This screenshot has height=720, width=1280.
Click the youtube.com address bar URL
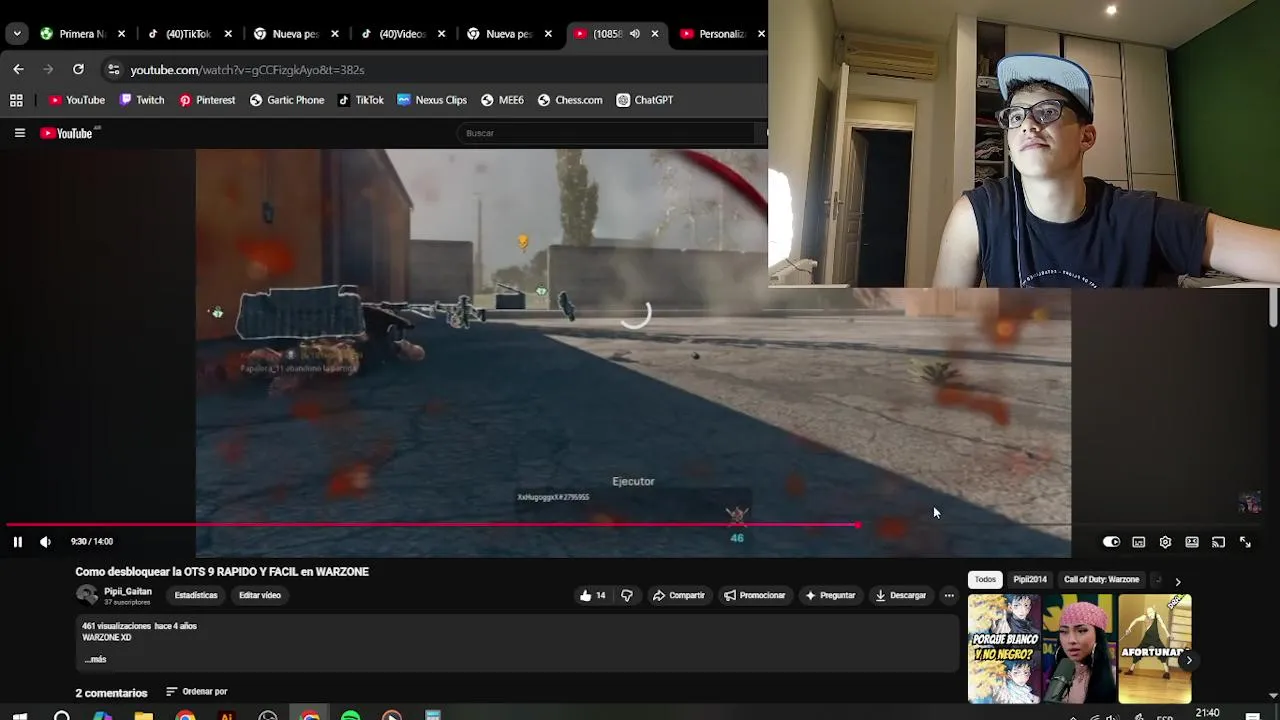click(247, 70)
